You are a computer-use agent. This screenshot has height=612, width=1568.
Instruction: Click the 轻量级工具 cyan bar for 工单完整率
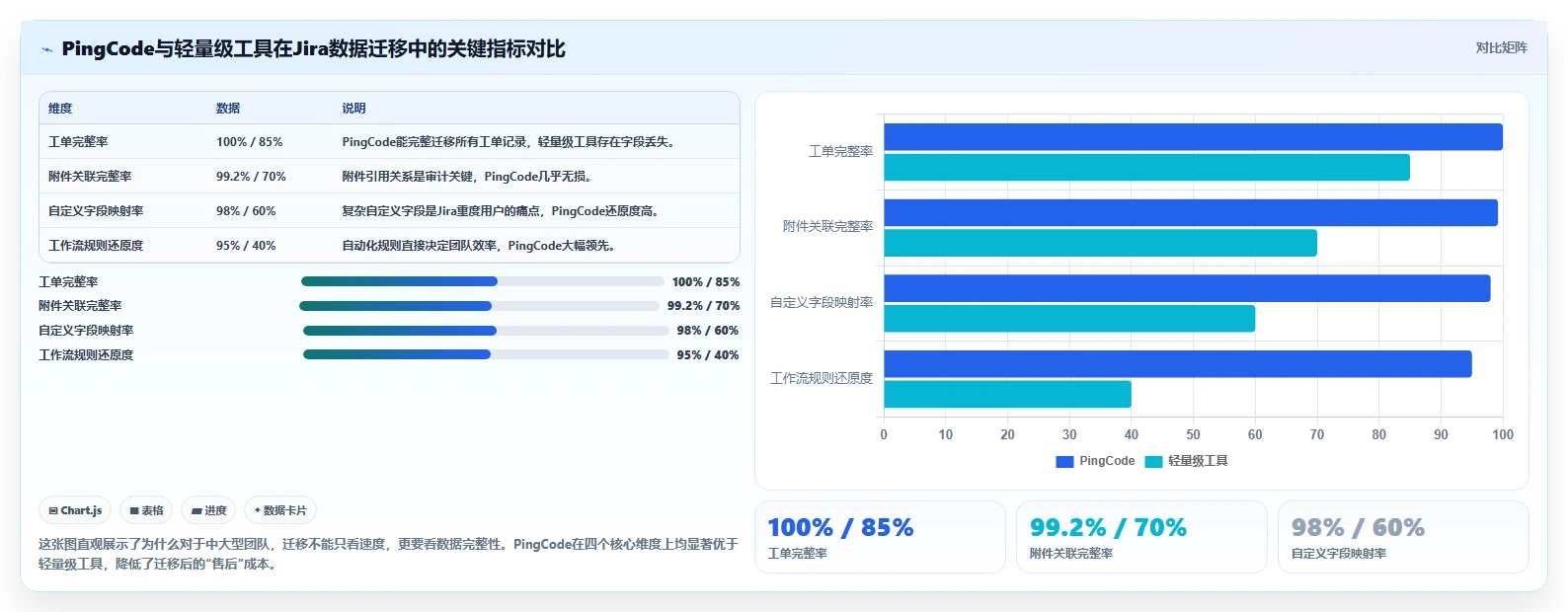coord(1146,168)
